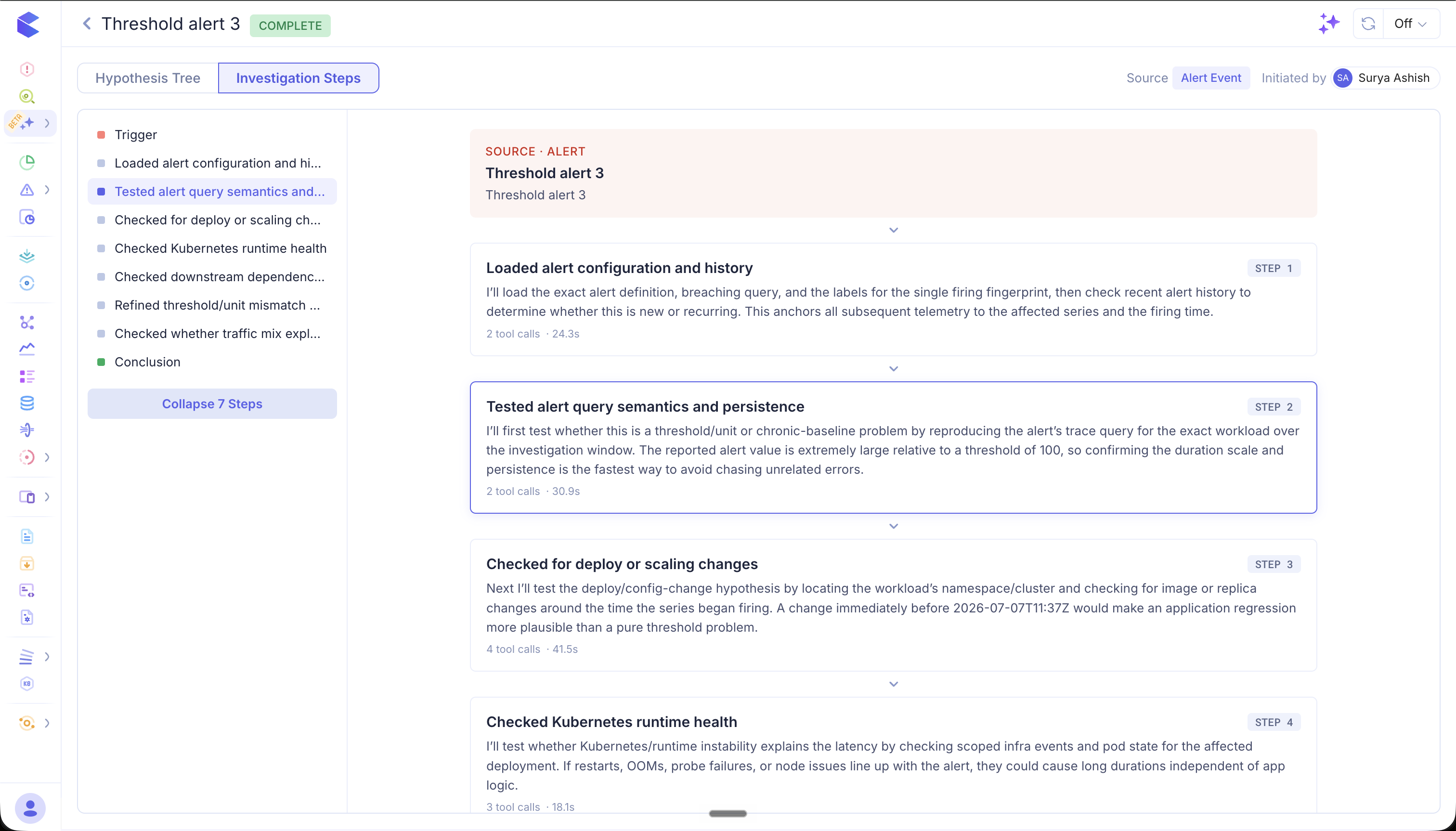Click chevron between Step 1 and Step 2

893,369
